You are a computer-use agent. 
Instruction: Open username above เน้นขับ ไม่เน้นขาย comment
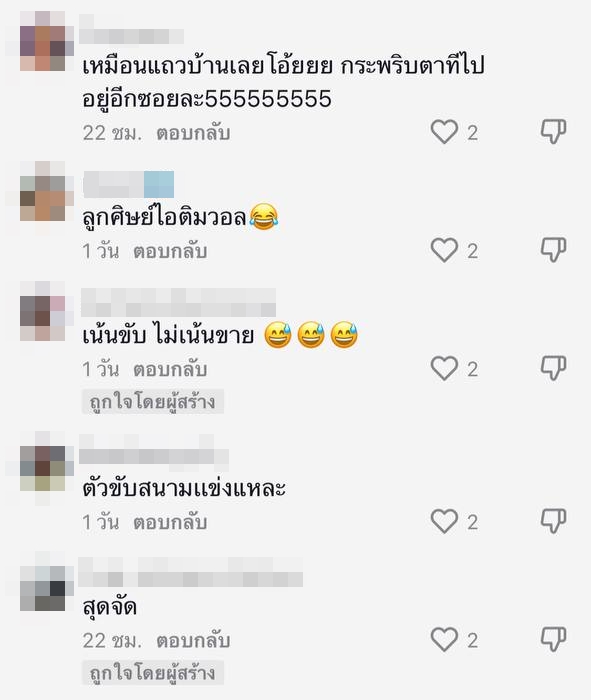point(178,303)
